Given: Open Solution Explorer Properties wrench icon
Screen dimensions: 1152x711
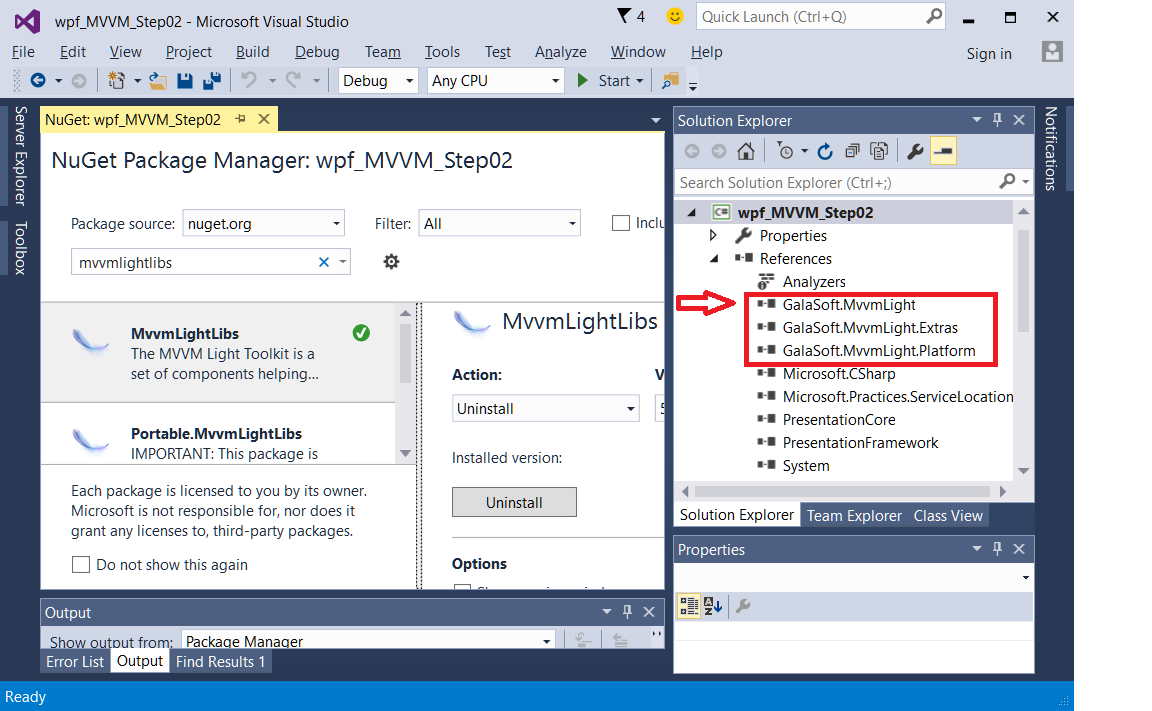Looking at the screenshot, I should 915,151.
